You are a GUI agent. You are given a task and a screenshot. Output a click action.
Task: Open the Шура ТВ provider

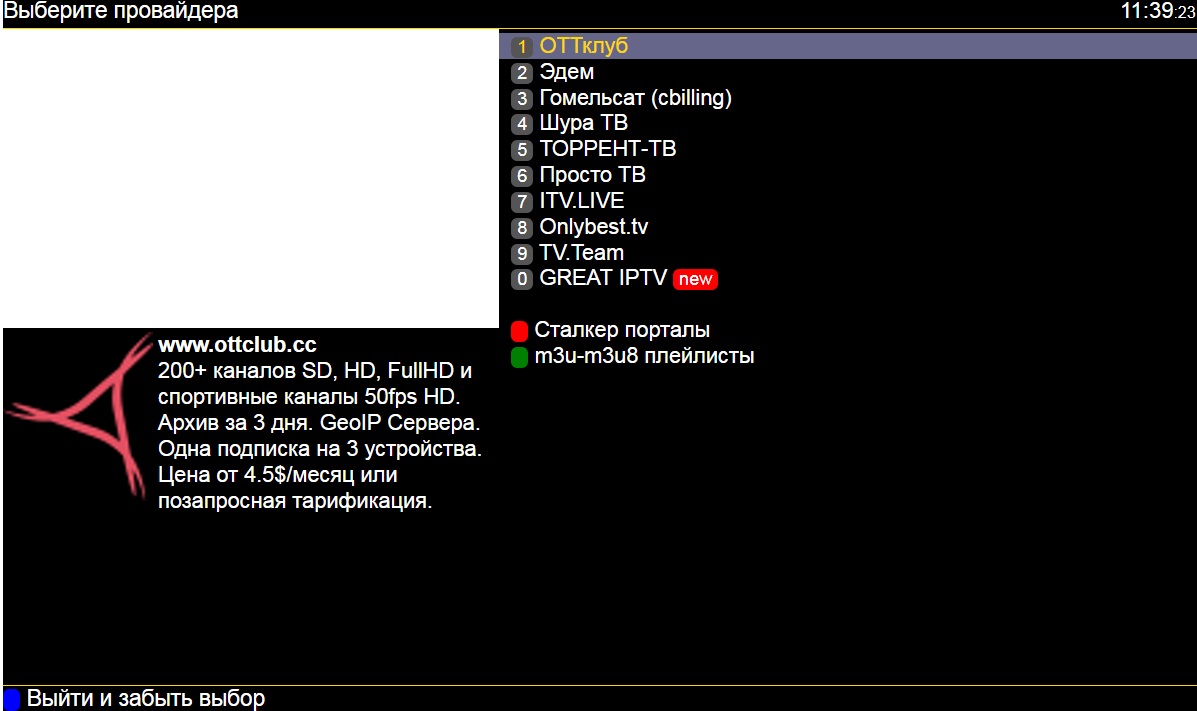[583, 124]
